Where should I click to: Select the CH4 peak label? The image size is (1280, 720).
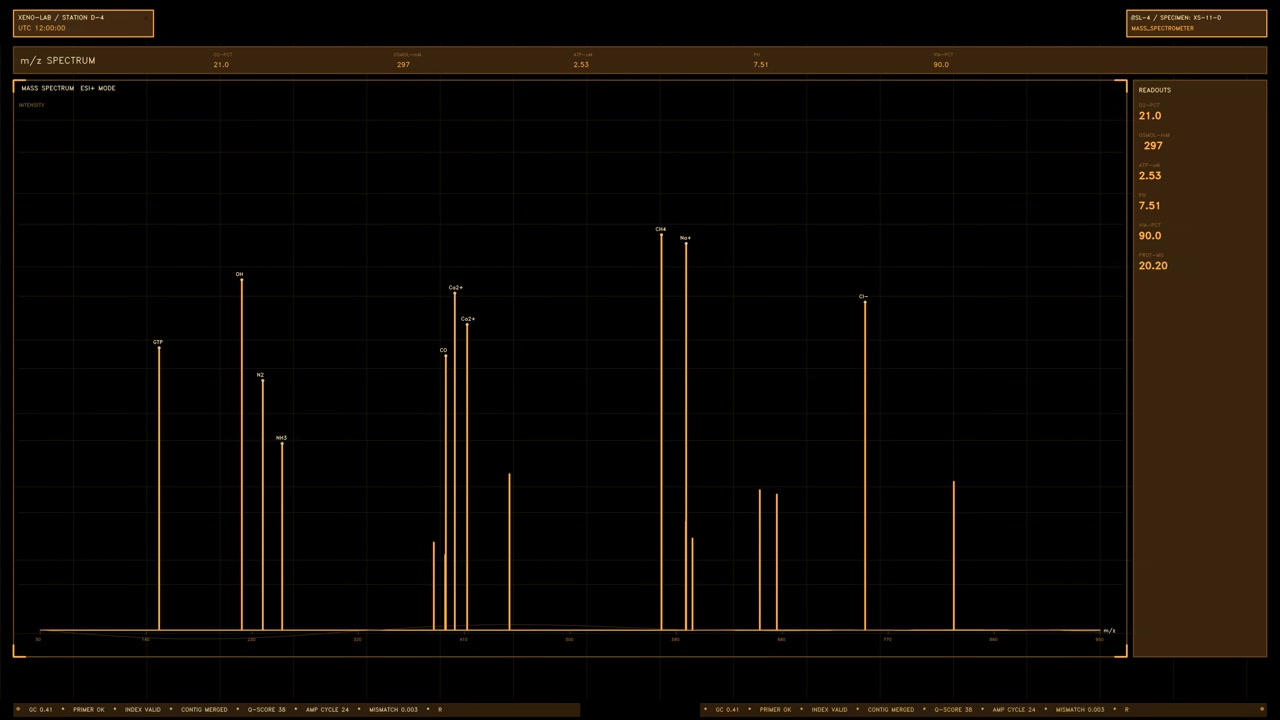click(x=660, y=229)
